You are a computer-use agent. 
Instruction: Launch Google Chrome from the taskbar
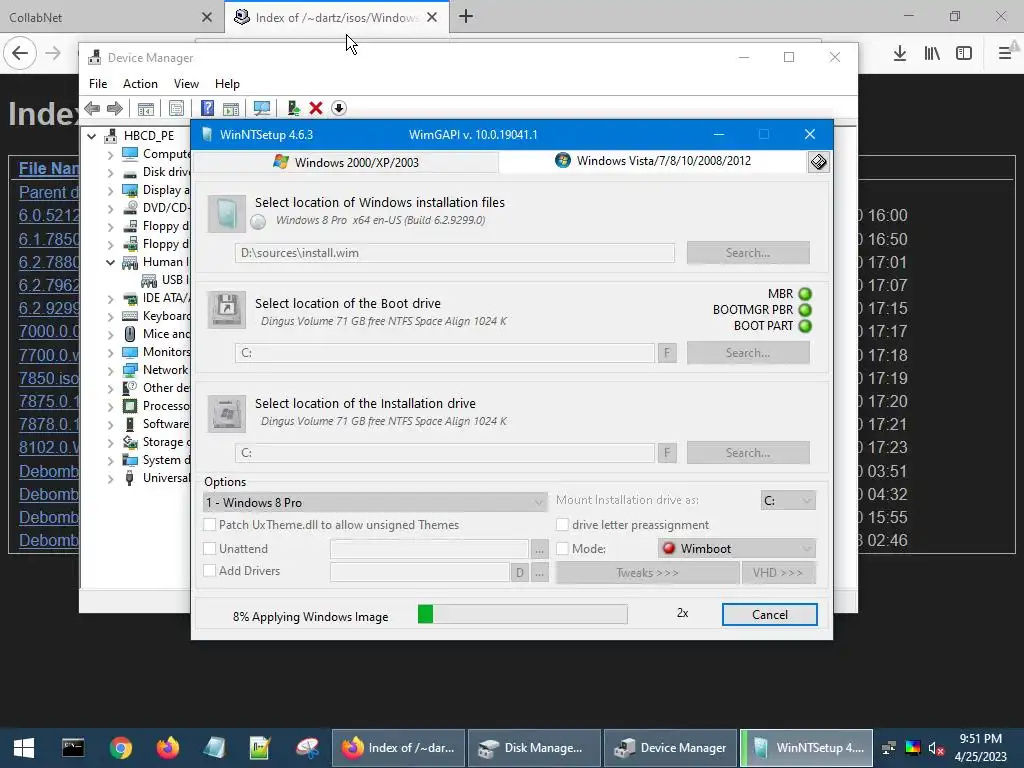[121, 748]
